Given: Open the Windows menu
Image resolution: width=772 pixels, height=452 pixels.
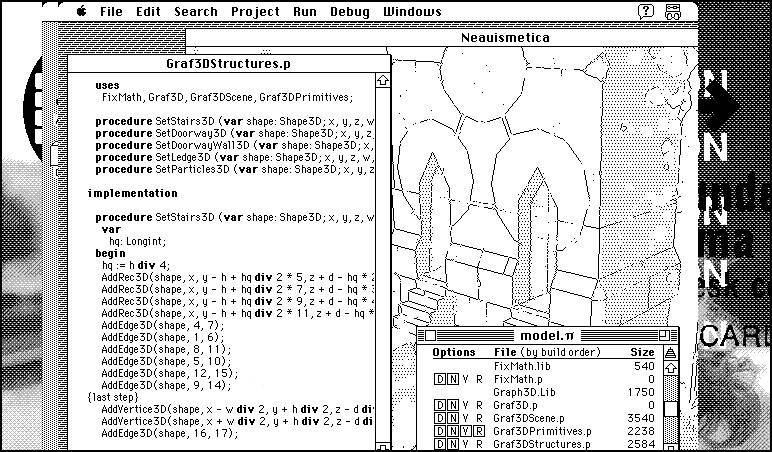Looking at the screenshot, I should (x=412, y=12).
